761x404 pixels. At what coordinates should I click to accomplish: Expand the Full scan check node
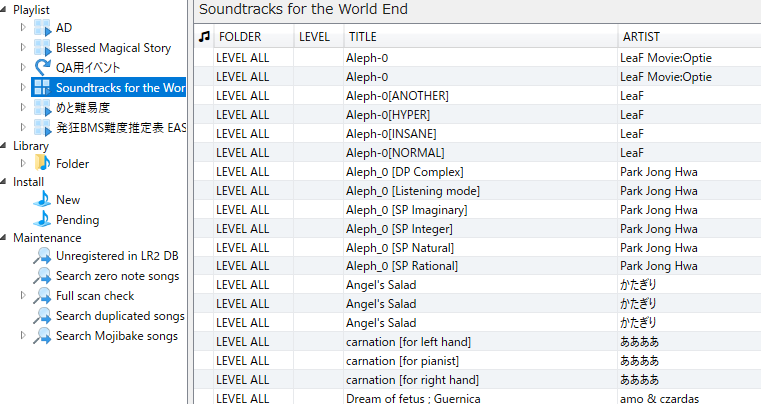coord(23,295)
